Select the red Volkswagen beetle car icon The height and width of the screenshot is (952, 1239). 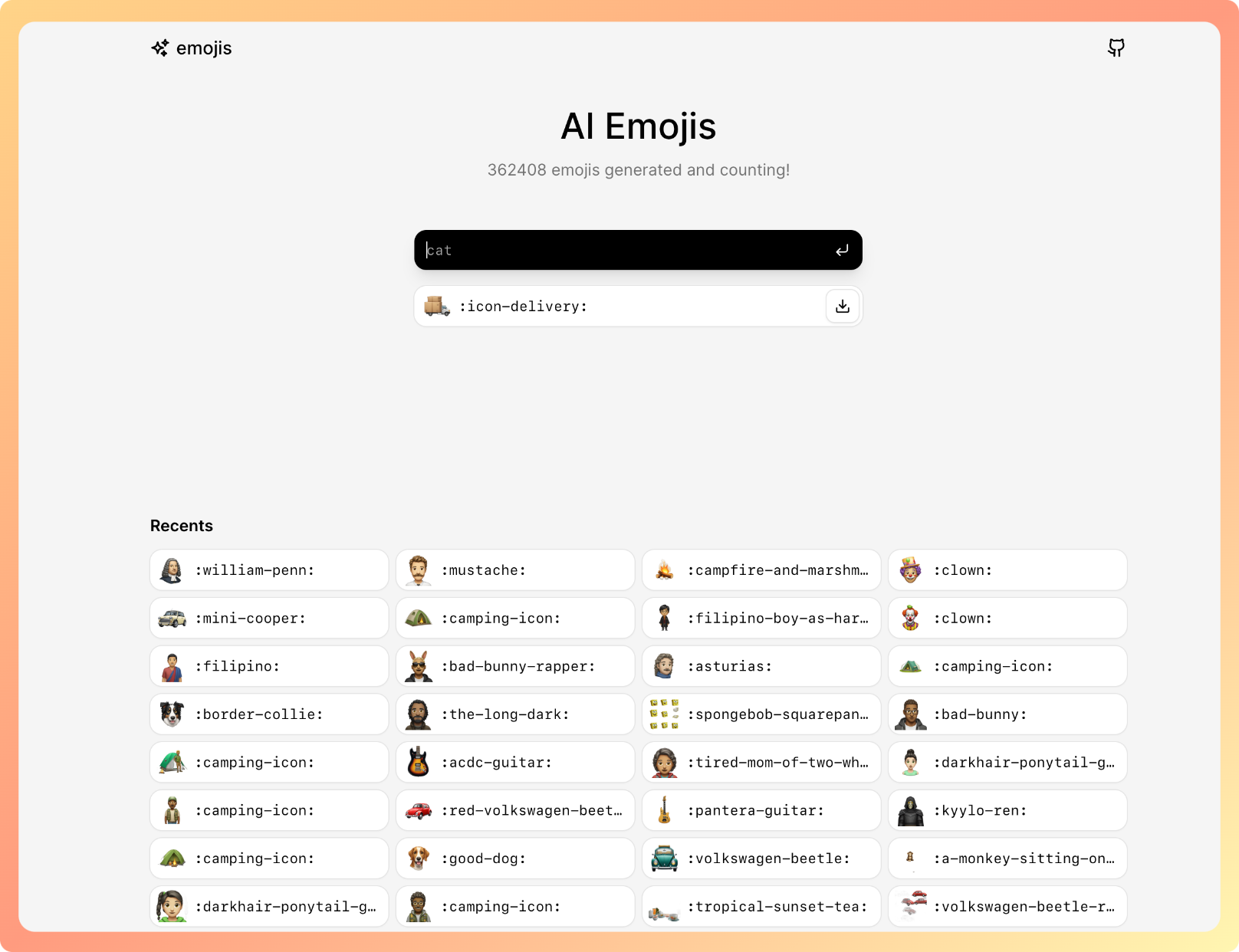pyautogui.click(x=418, y=810)
